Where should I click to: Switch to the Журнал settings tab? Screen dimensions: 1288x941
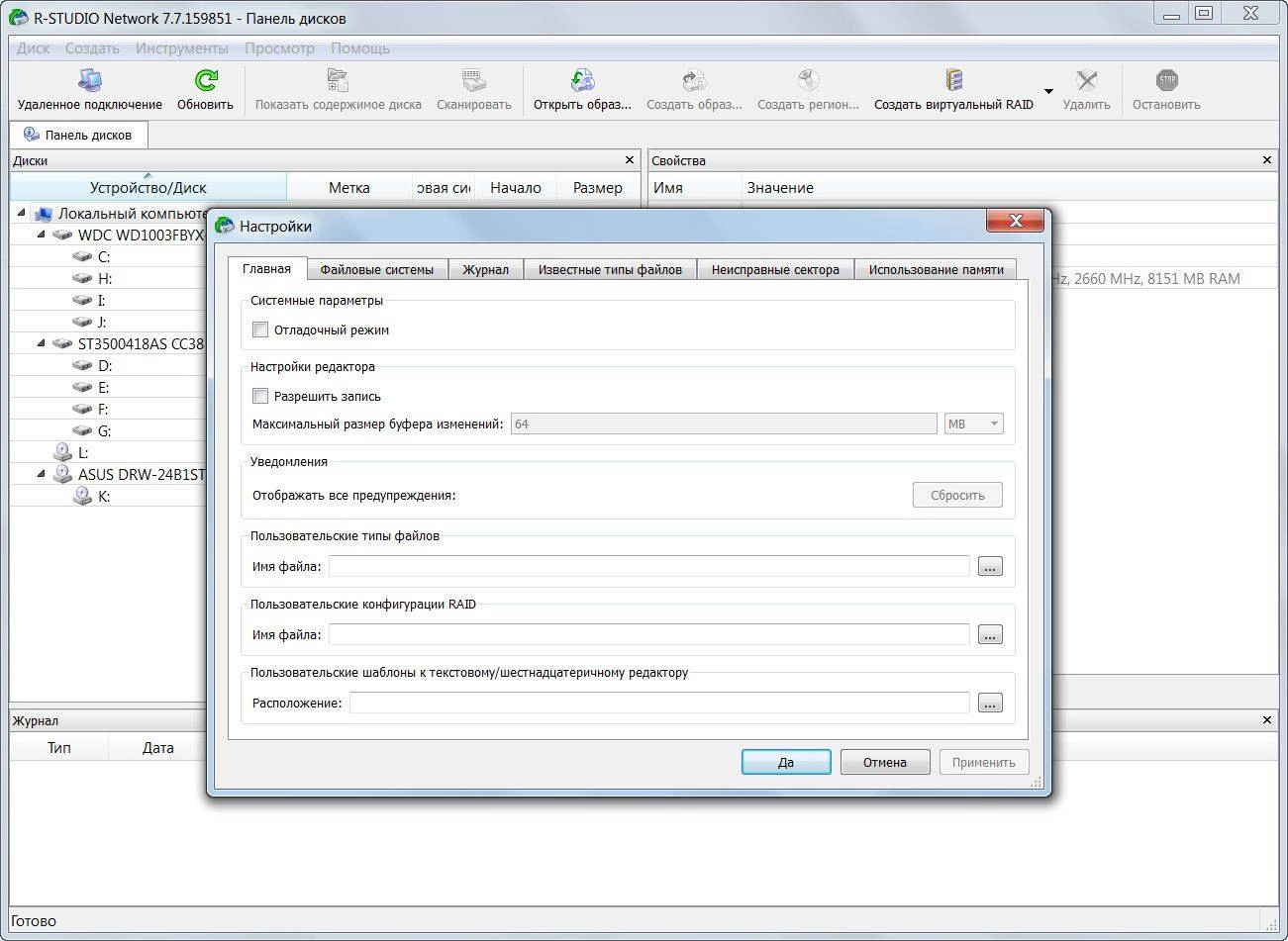tap(485, 269)
